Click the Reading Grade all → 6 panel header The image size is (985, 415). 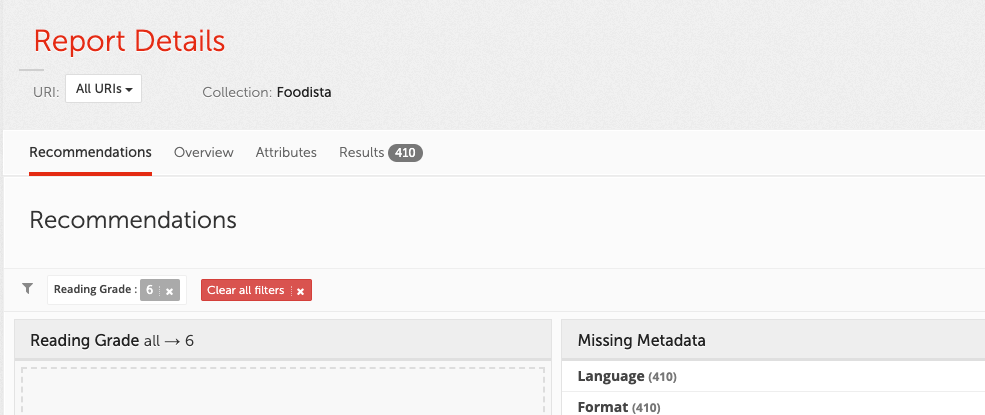(112, 341)
